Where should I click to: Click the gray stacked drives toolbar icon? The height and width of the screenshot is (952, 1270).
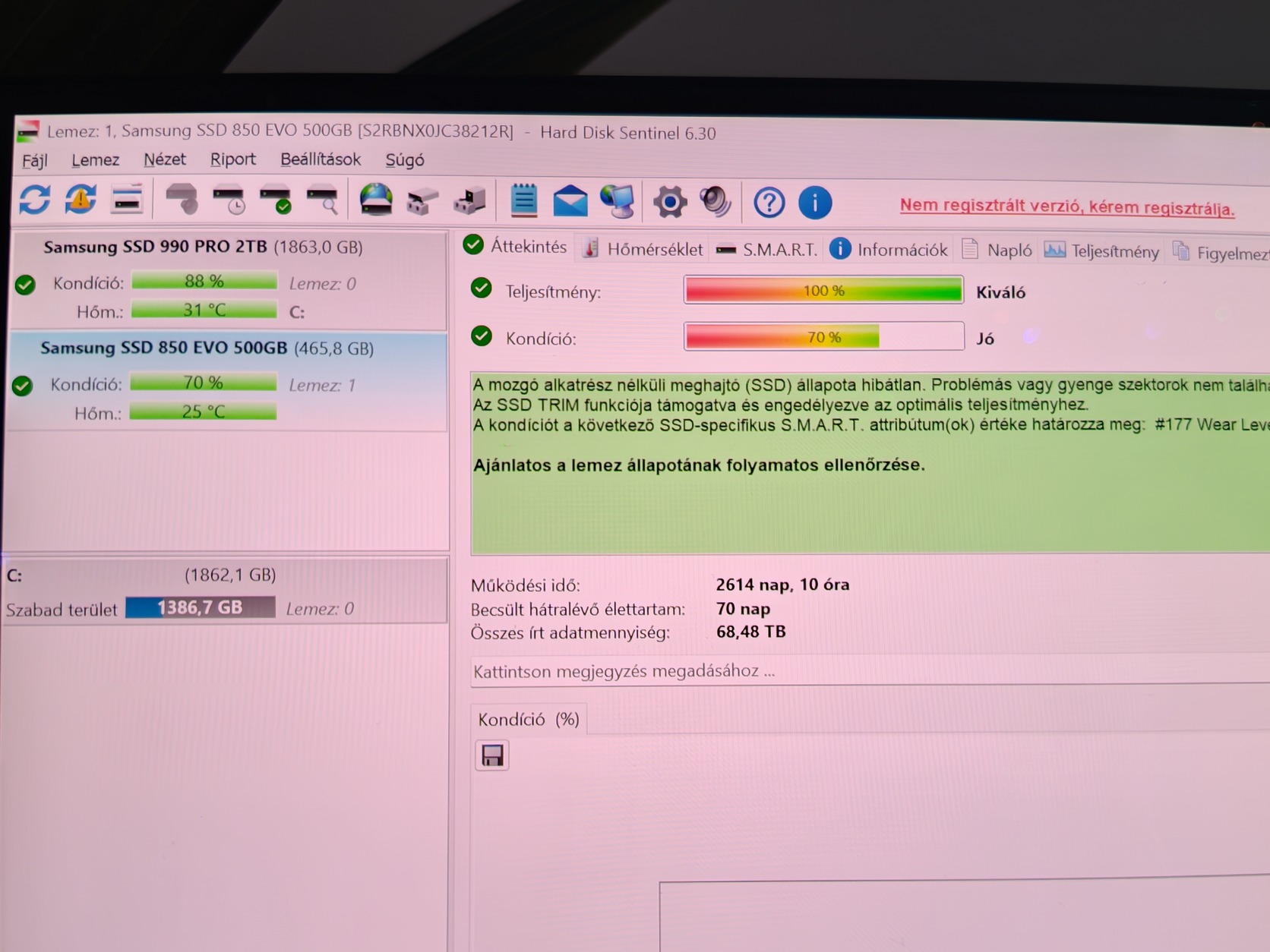coord(422,201)
